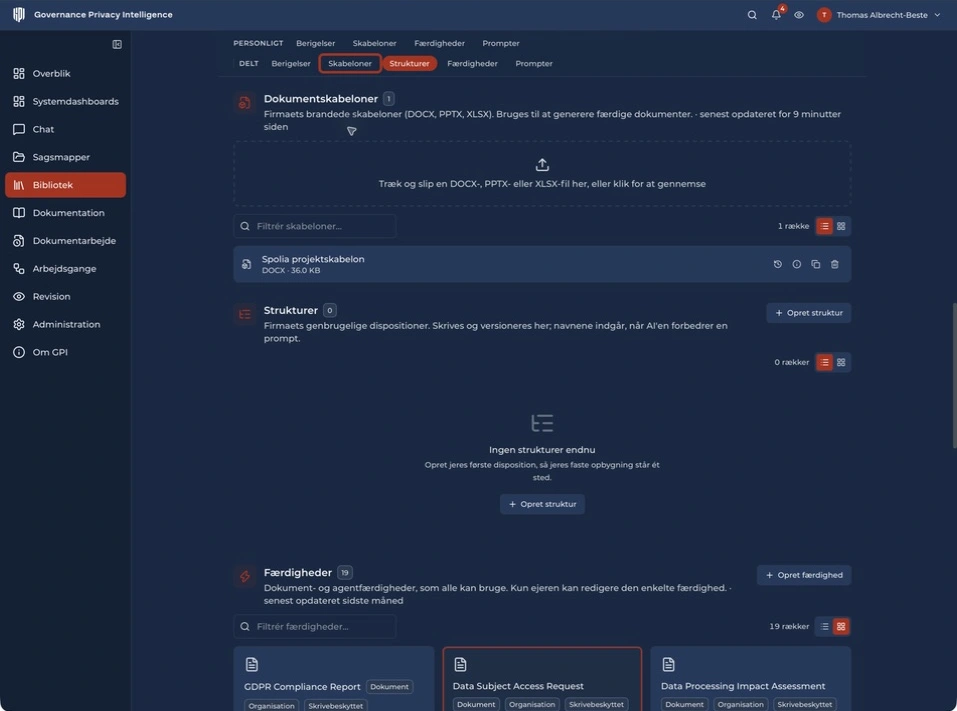This screenshot has width=957, height=711.
Task: Select Berigelser tab in the PERSONLIGT row
Action: [316, 43]
